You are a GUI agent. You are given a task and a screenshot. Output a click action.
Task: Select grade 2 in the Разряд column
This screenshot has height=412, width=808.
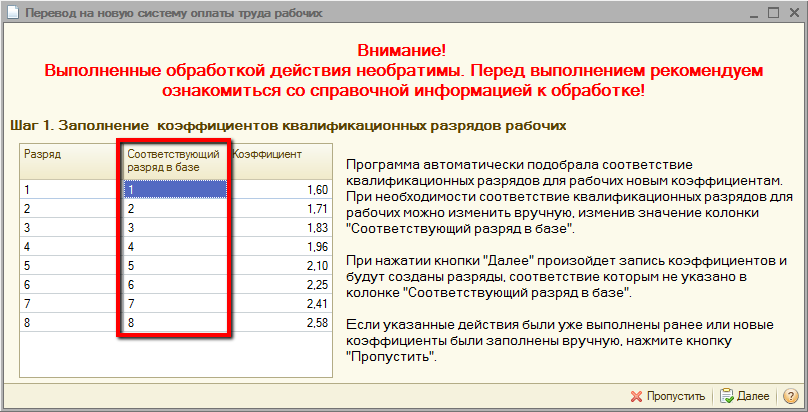[68, 208]
